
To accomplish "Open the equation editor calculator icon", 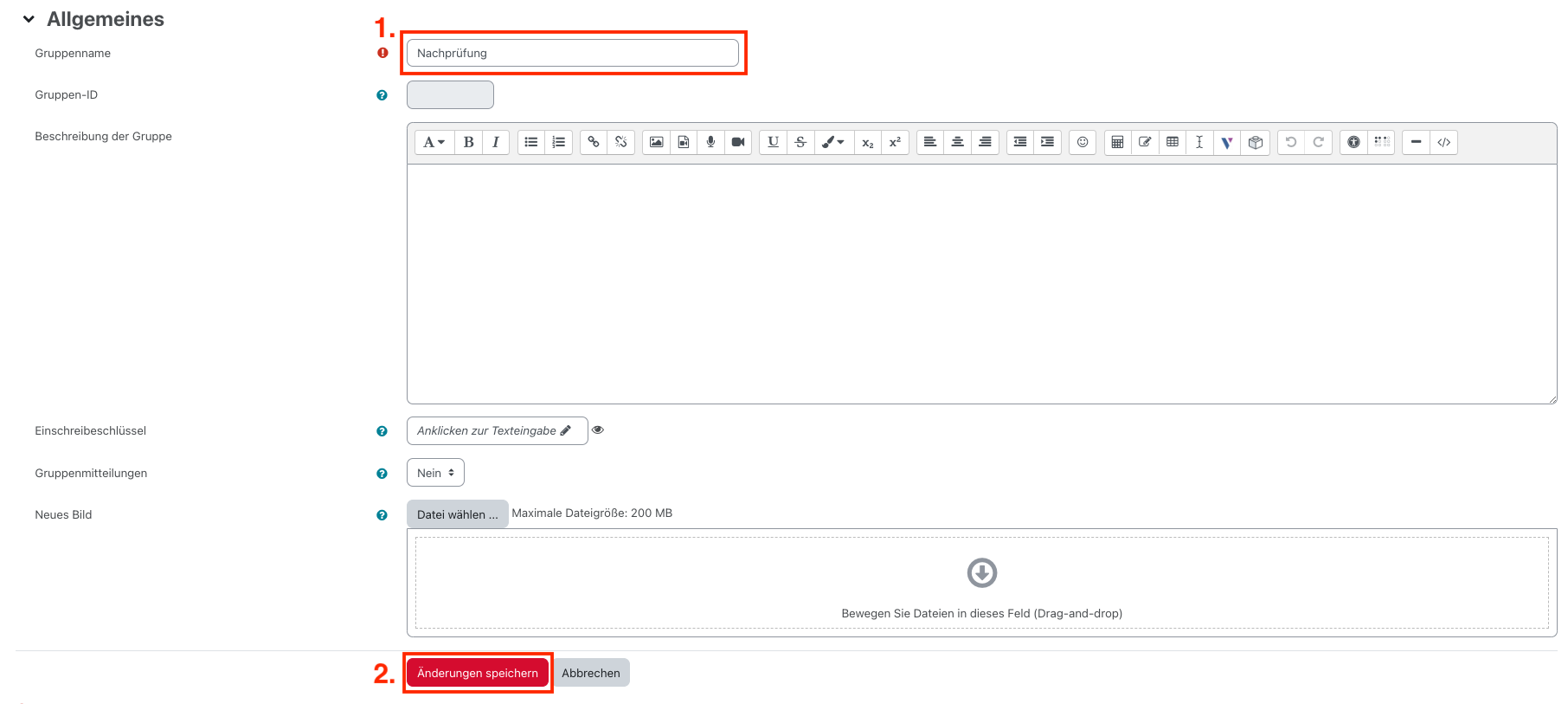I will 1118,142.
